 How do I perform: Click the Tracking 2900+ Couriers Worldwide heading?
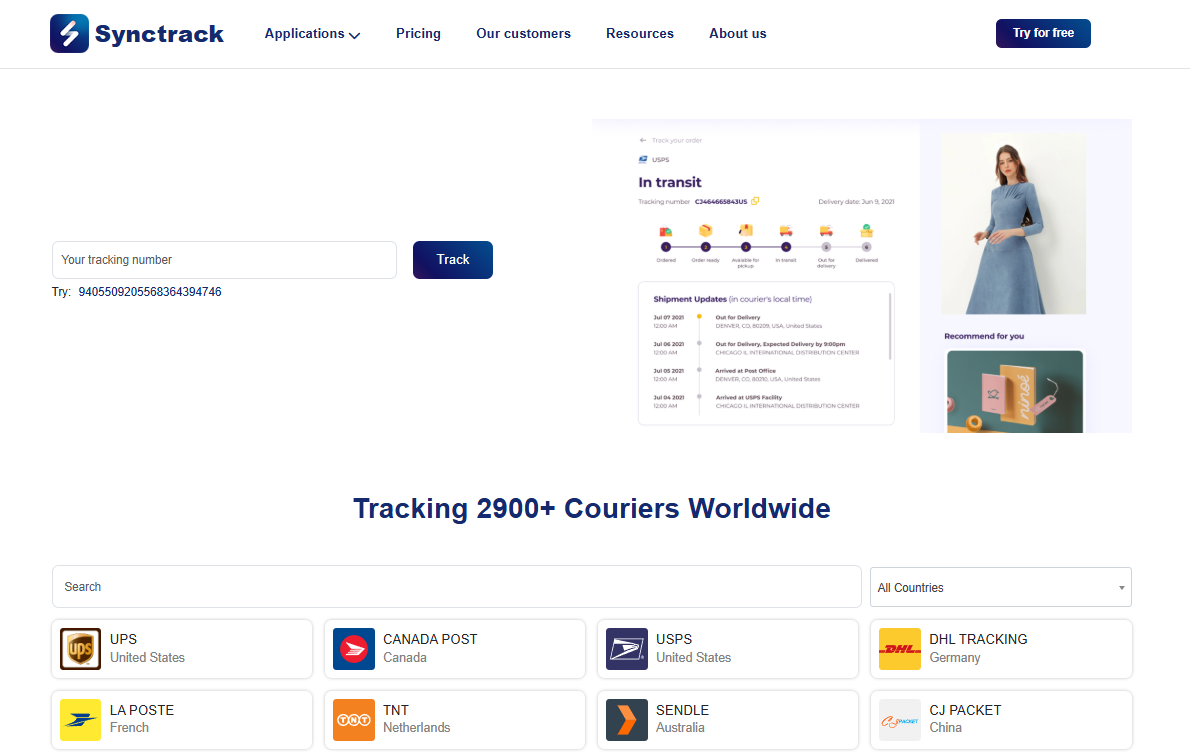592,508
